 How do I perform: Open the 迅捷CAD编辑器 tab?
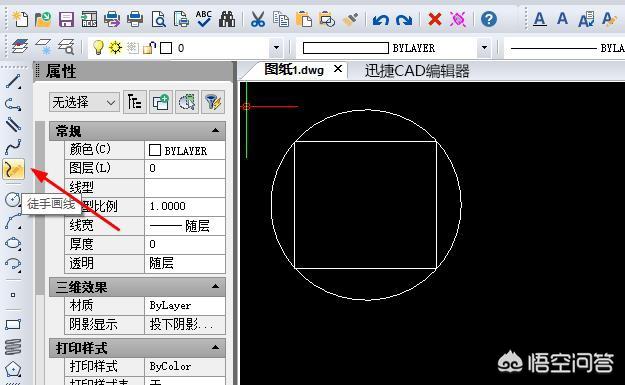[x=417, y=71]
